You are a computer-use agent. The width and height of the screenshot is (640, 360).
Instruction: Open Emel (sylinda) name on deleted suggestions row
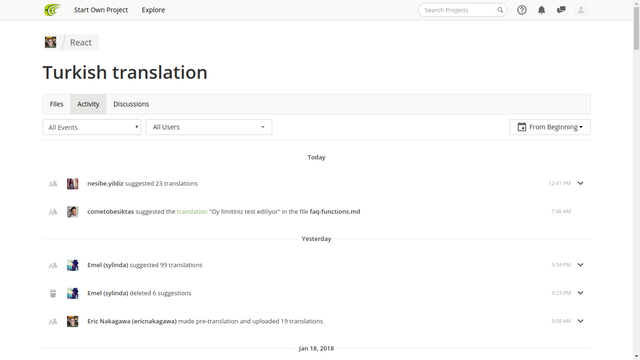(108, 293)
